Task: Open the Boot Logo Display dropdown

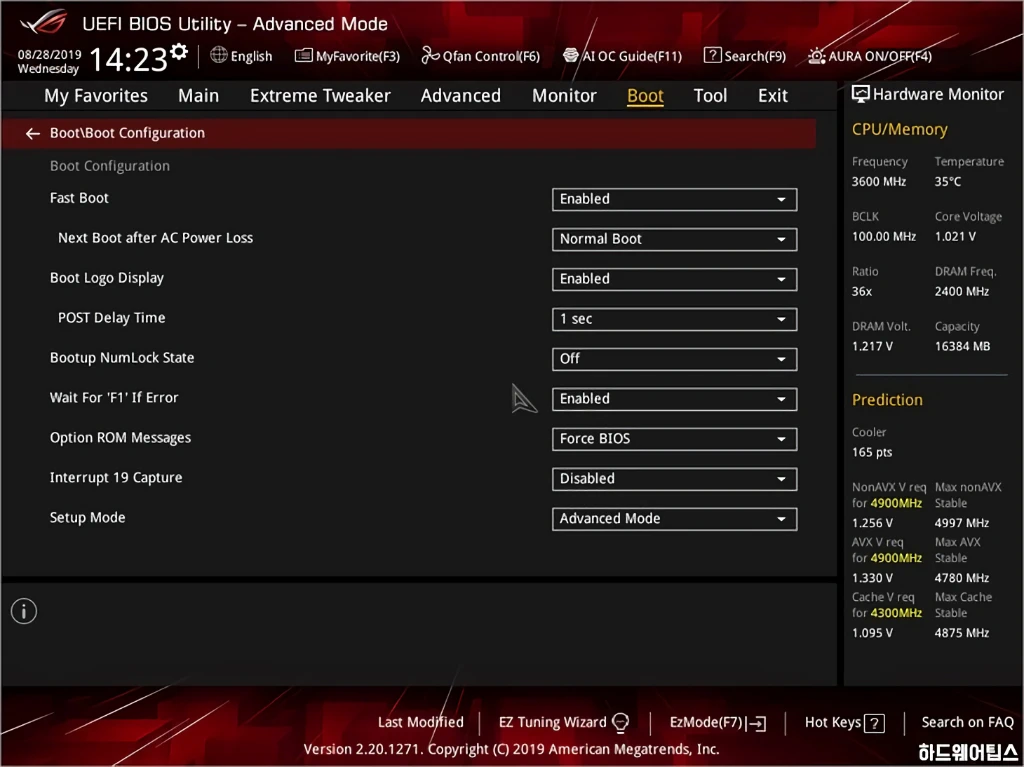Action: (674, 279)
